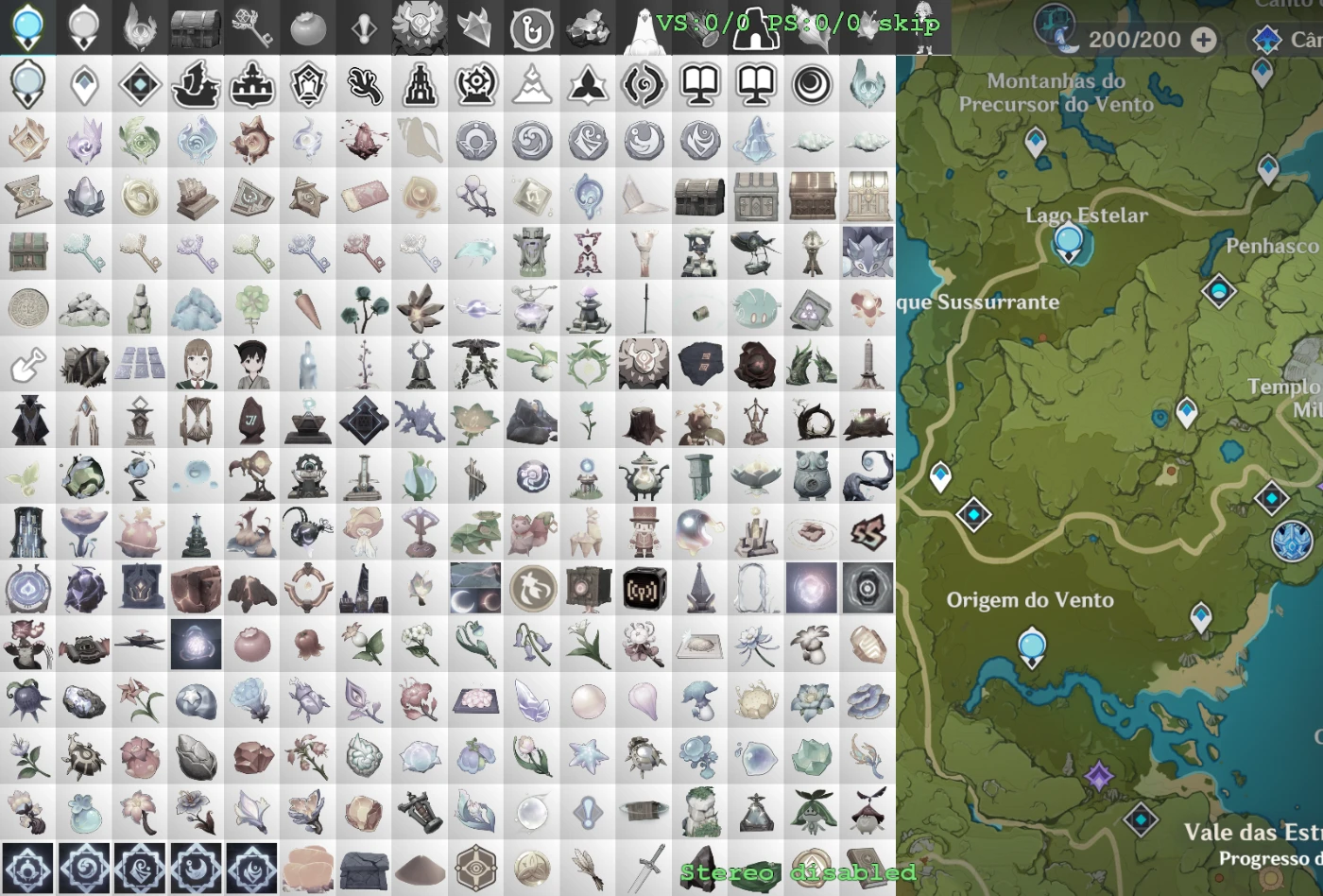Choose the white shovel icon
Image resolution: width=1323 pixels, height=896 pixels.
[27, 365]
